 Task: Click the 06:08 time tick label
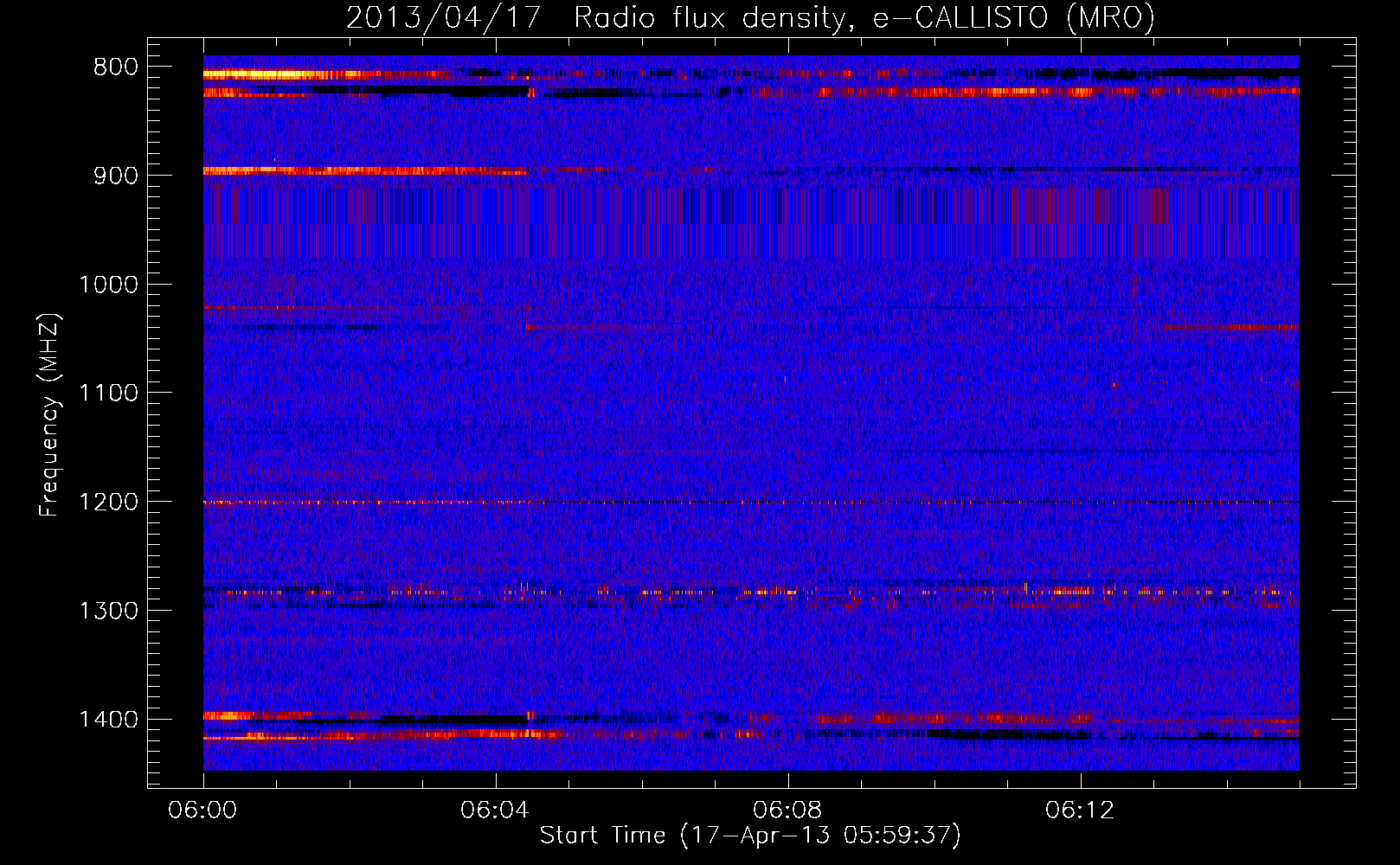click(788, 811)
